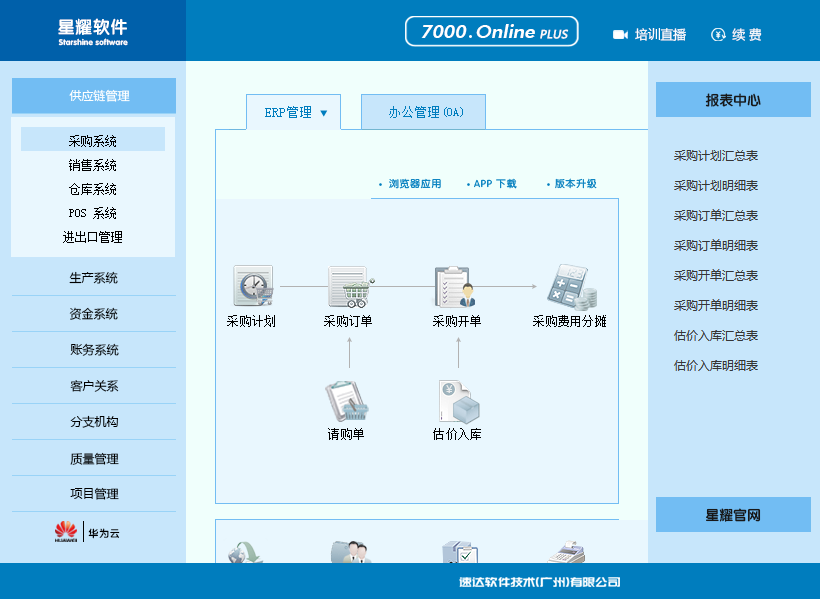Open the 采购计划明细表 report
Screen dimensions: 821x599
point(716,185)
